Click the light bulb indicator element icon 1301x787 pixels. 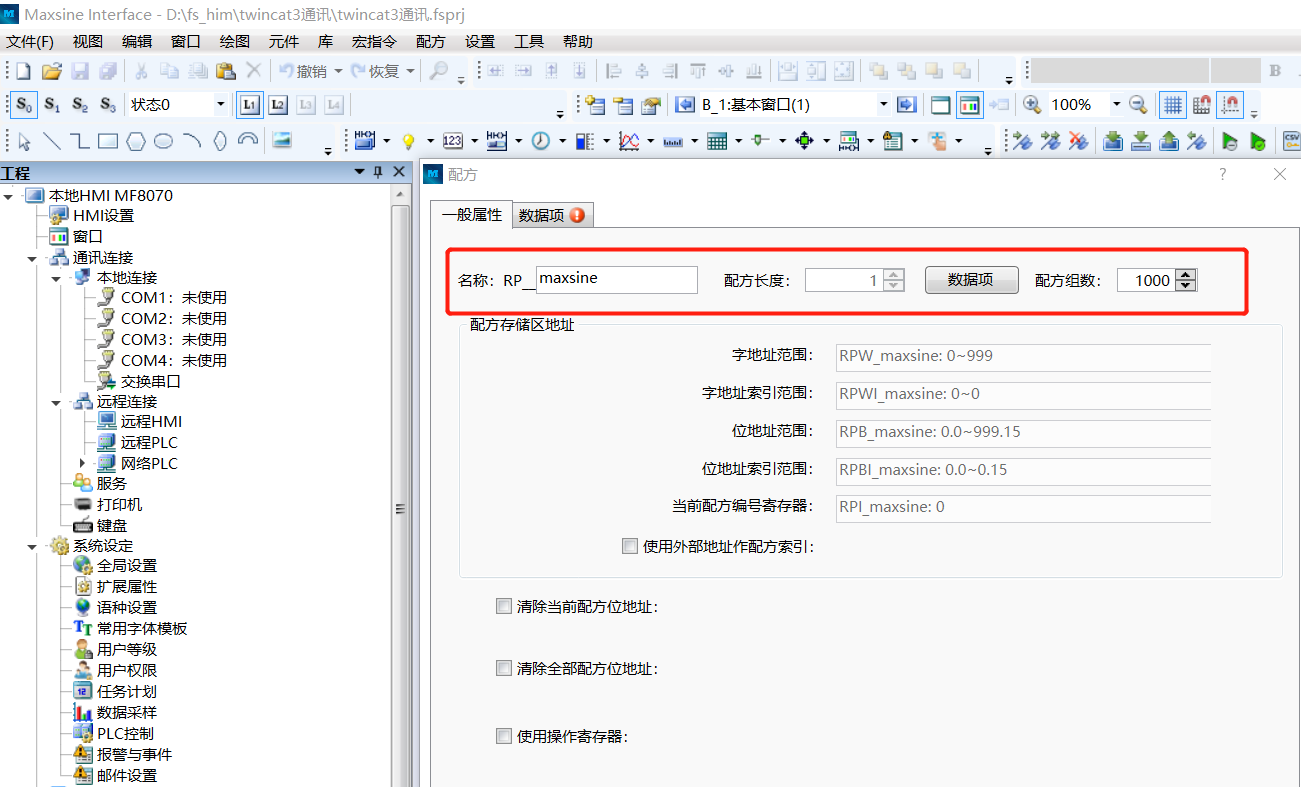tap(408, 141)
